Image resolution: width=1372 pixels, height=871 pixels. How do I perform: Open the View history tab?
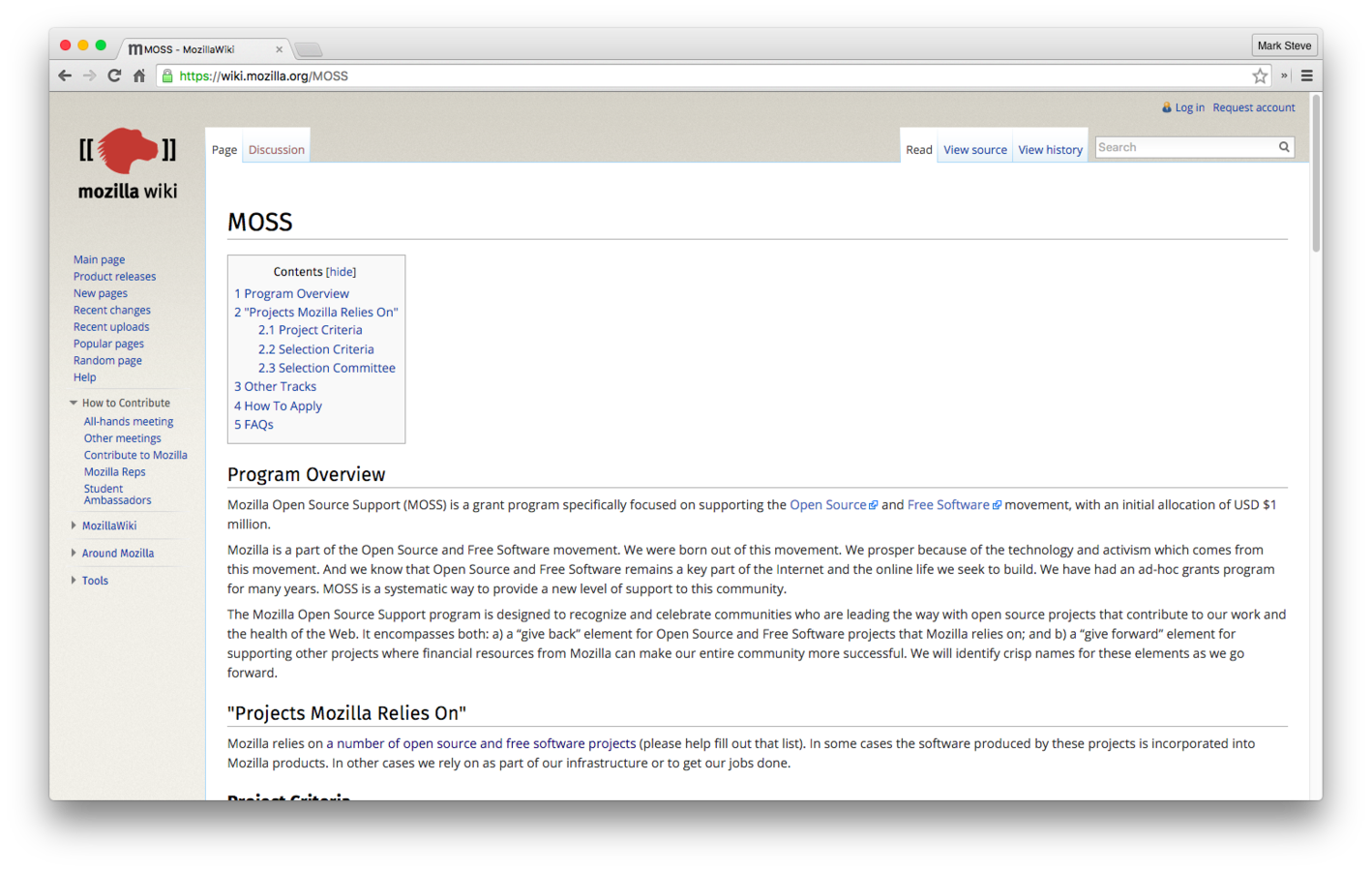click(x=1050, y=150)
